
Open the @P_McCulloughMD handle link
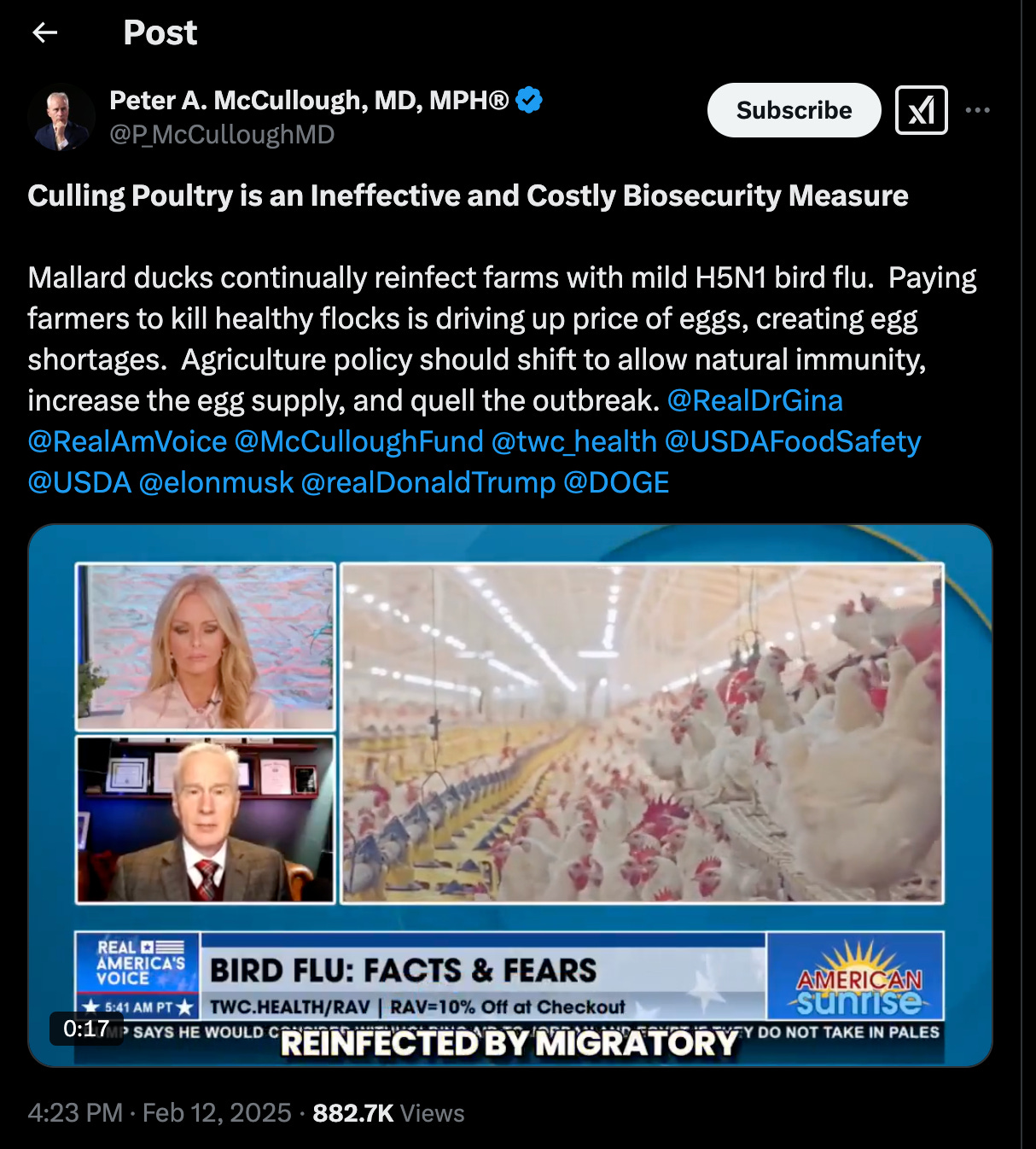(x=222, y=135)
